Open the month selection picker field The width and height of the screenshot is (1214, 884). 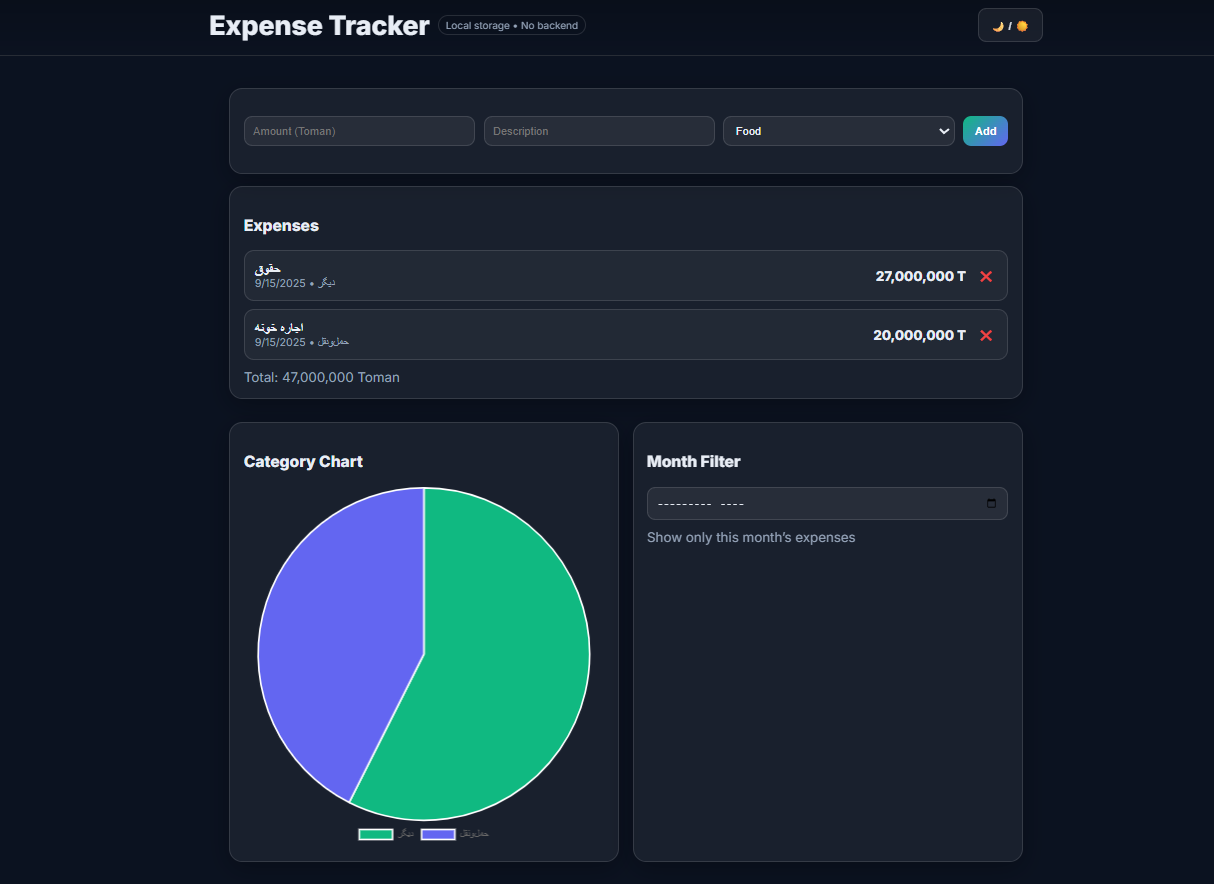tap(827, 503)
